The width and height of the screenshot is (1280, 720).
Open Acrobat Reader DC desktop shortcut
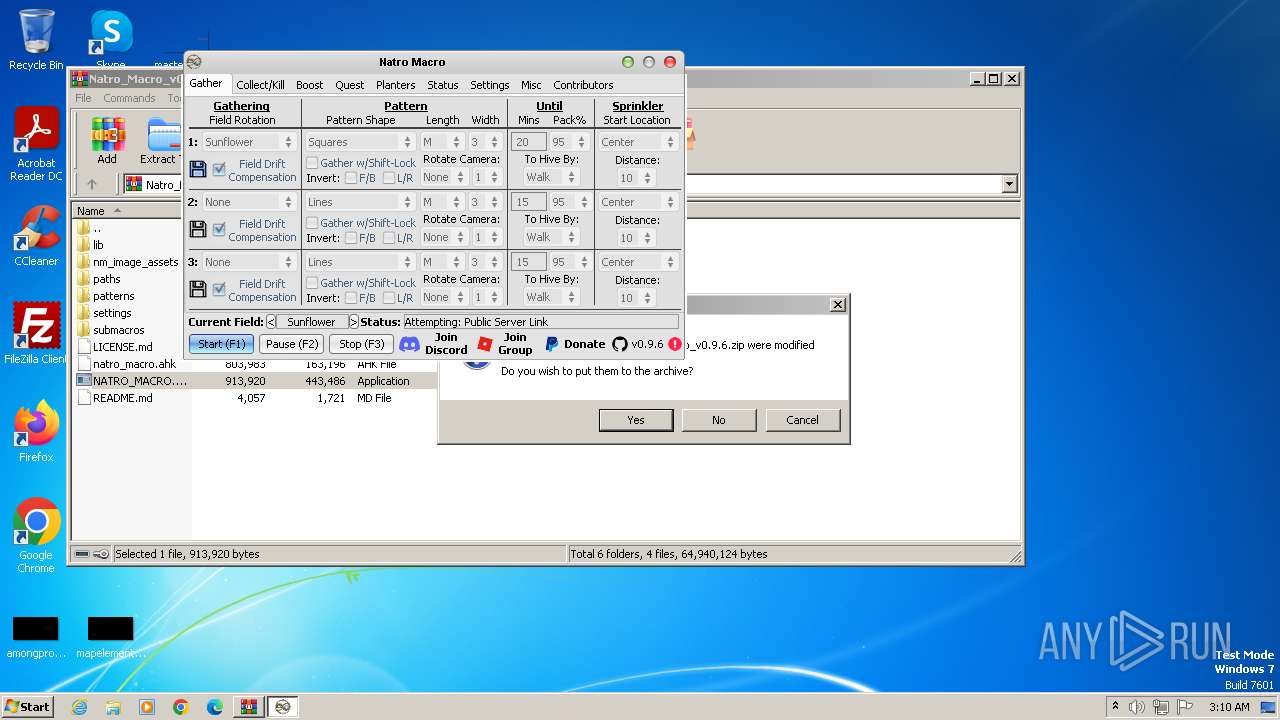36,145
